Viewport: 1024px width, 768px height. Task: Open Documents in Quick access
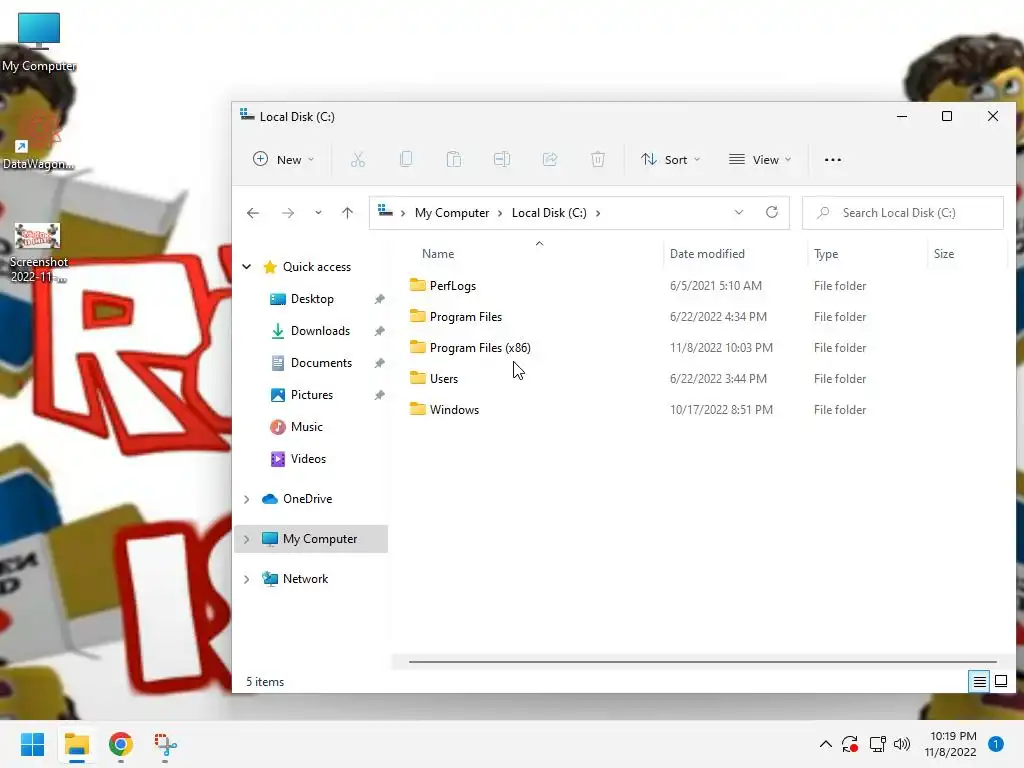tap(321, 363)
